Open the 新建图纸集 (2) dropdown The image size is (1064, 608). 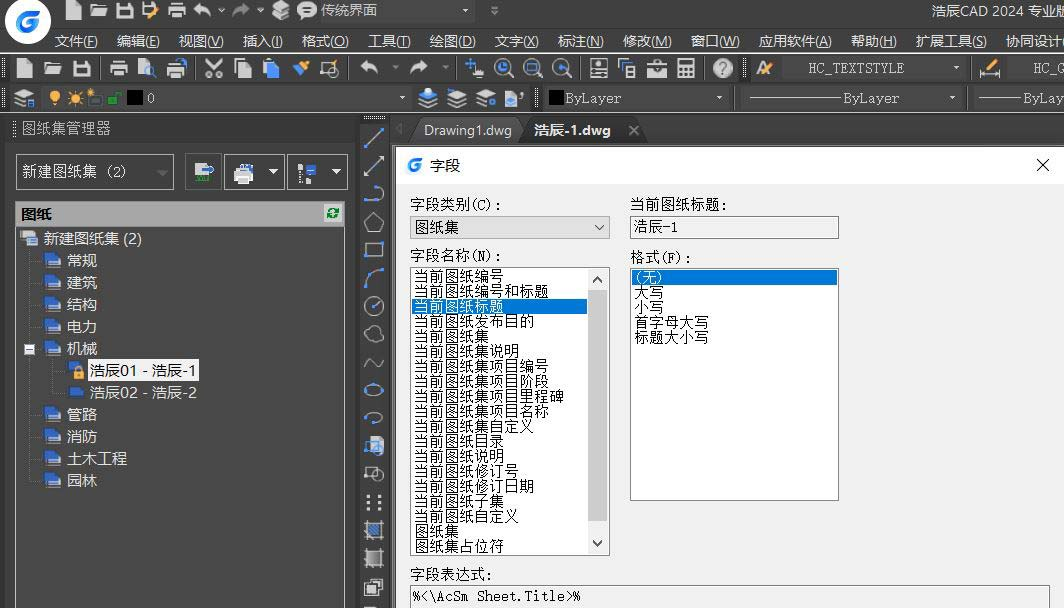pos(95,172)
